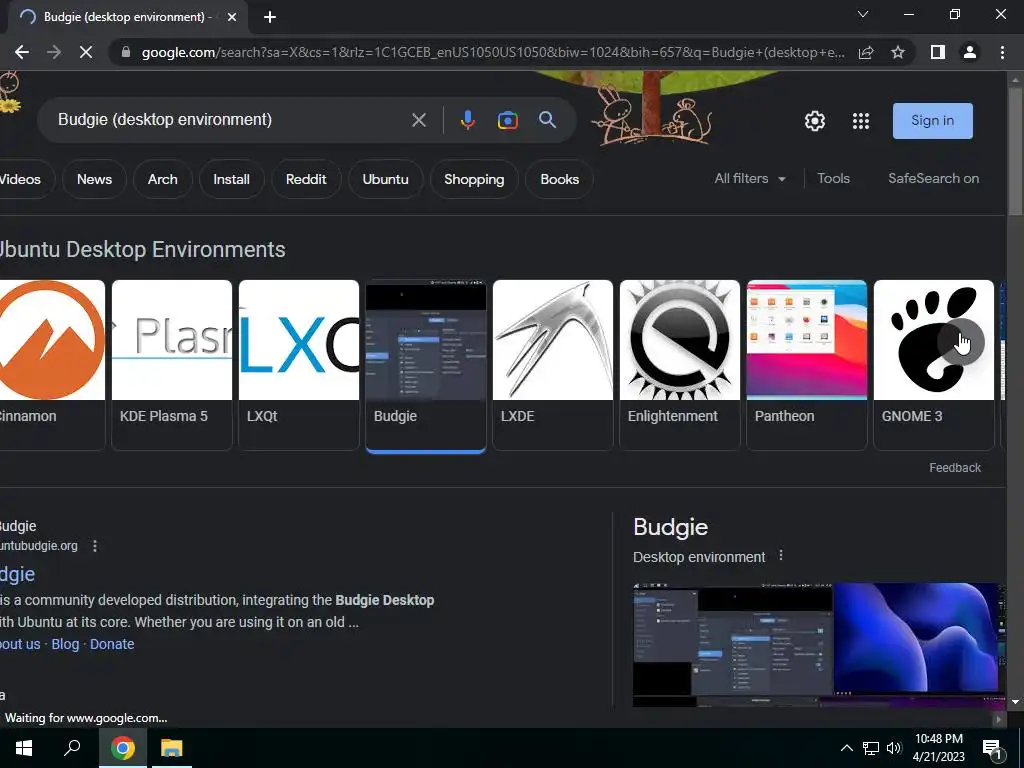Select the LXDE card

(x=552, y=365)
